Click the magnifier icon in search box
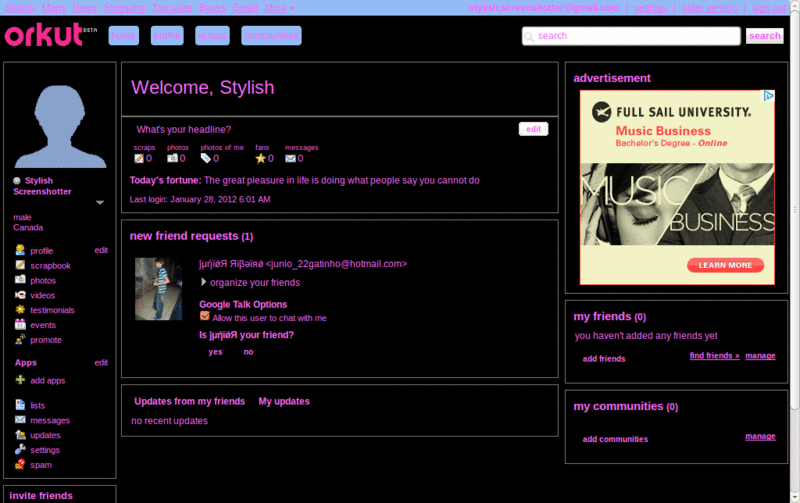 point(529,37)
